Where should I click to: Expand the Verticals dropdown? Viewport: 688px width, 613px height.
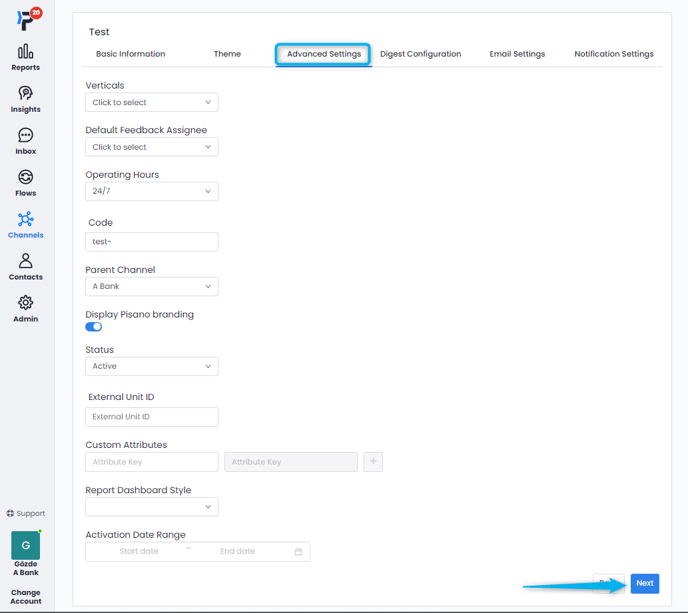pos(152,102)
